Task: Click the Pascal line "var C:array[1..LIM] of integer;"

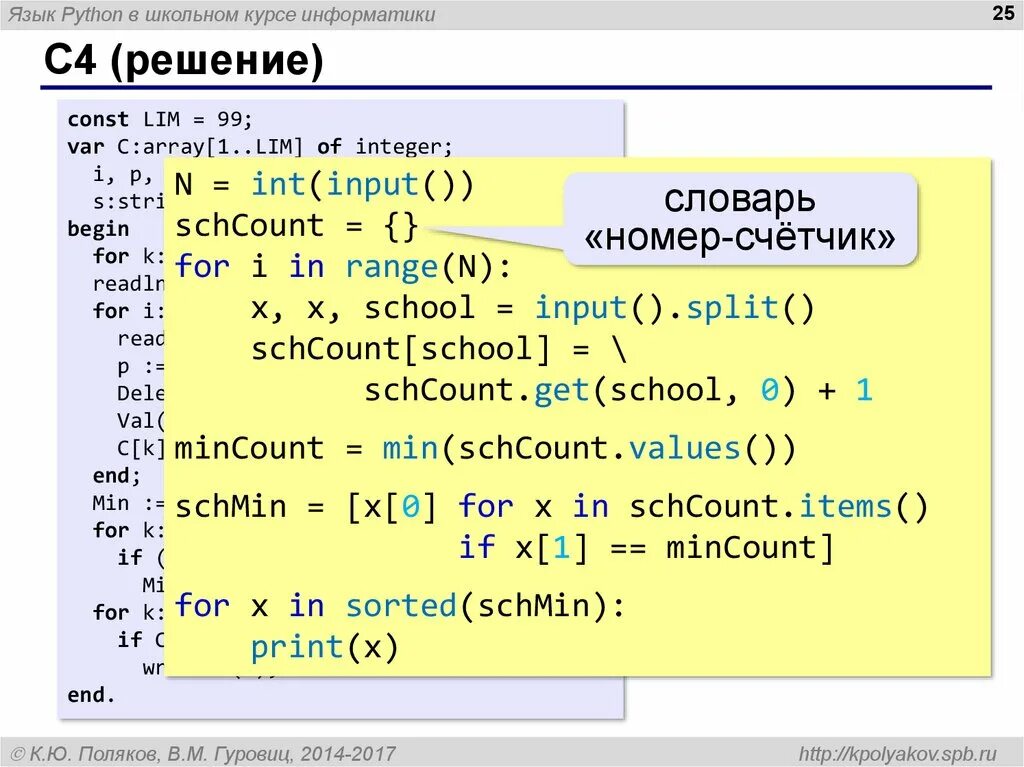Action: pyautogui.click(x=260, y=146)
